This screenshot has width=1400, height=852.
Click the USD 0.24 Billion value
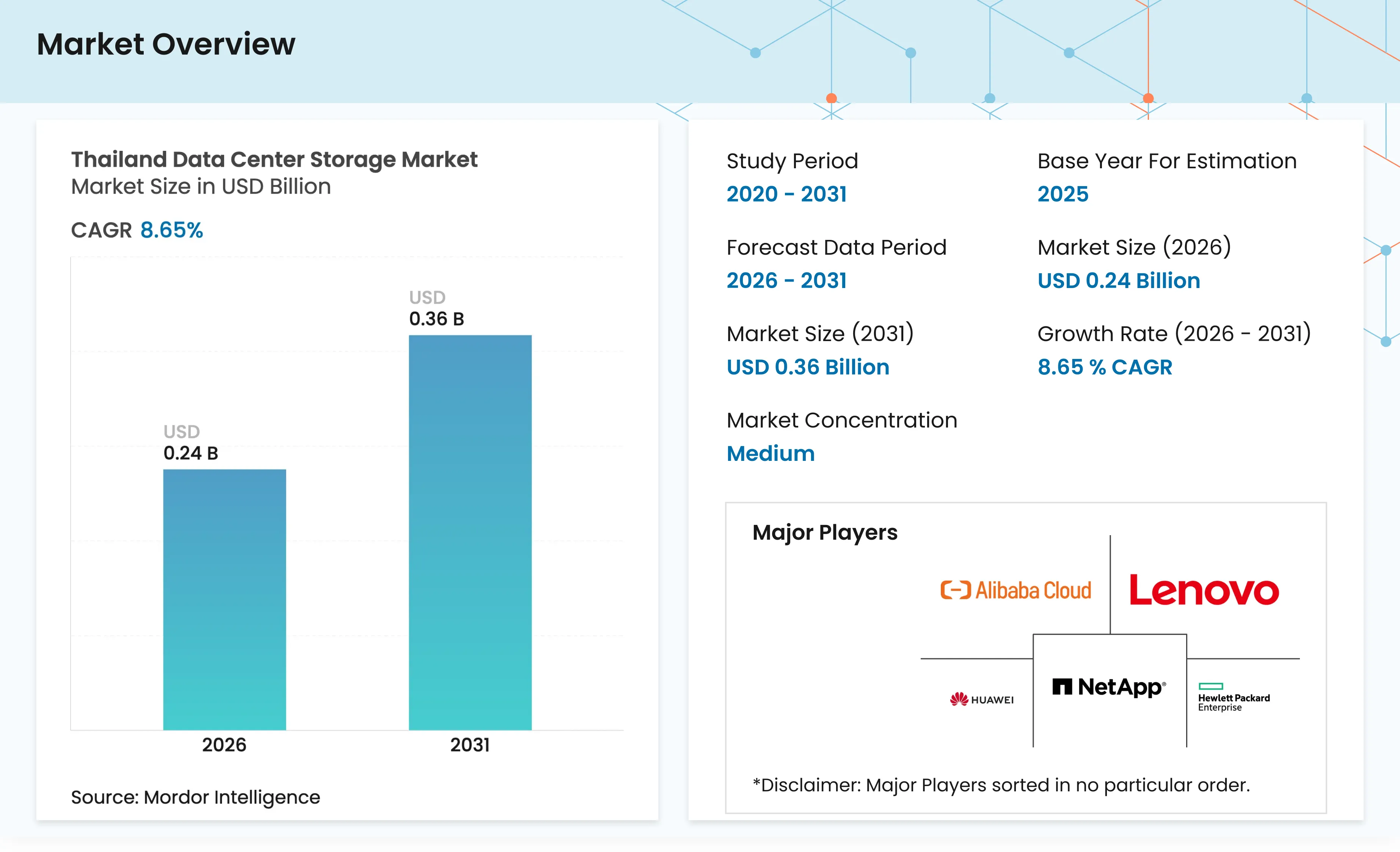pos(1119,280)
